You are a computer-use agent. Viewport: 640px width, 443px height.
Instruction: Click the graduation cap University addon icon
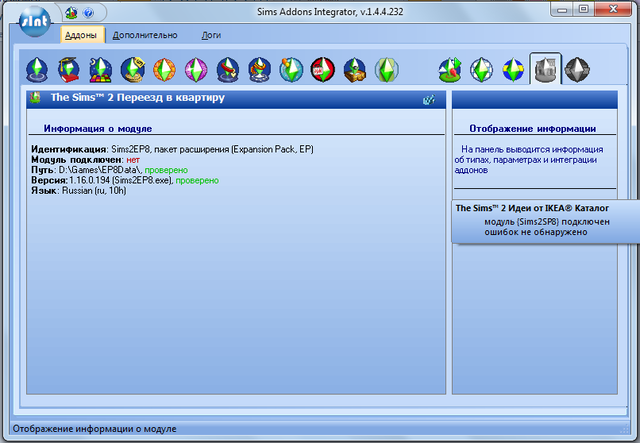69,69
